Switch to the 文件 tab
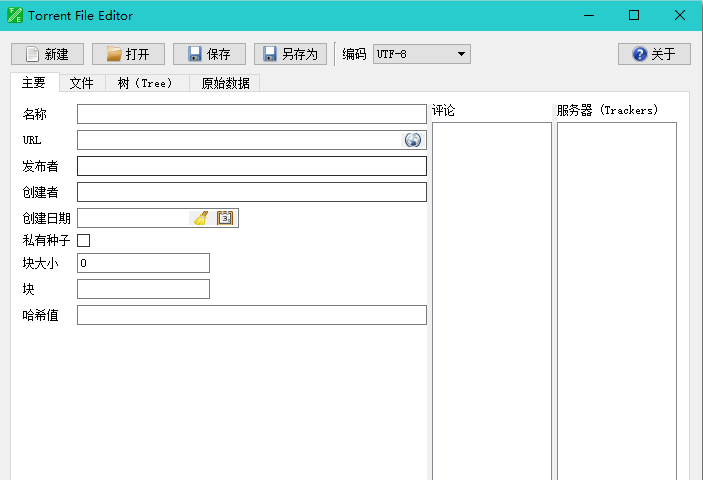The height and width of the screenshot is (480, 703). click(82, 83)
